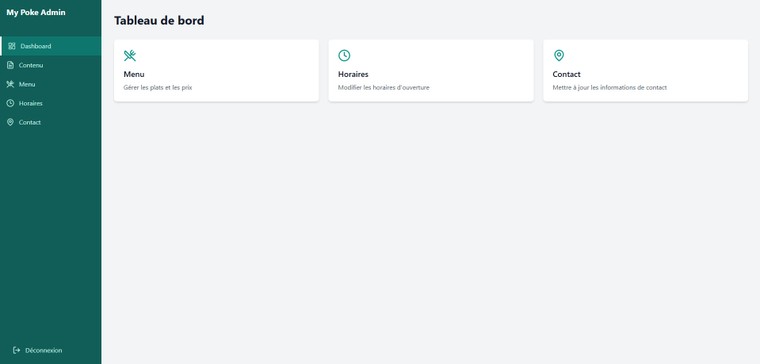Click the Contact map pin icon in sidebar
Screen dimensions: 760x364
(10, 122)
